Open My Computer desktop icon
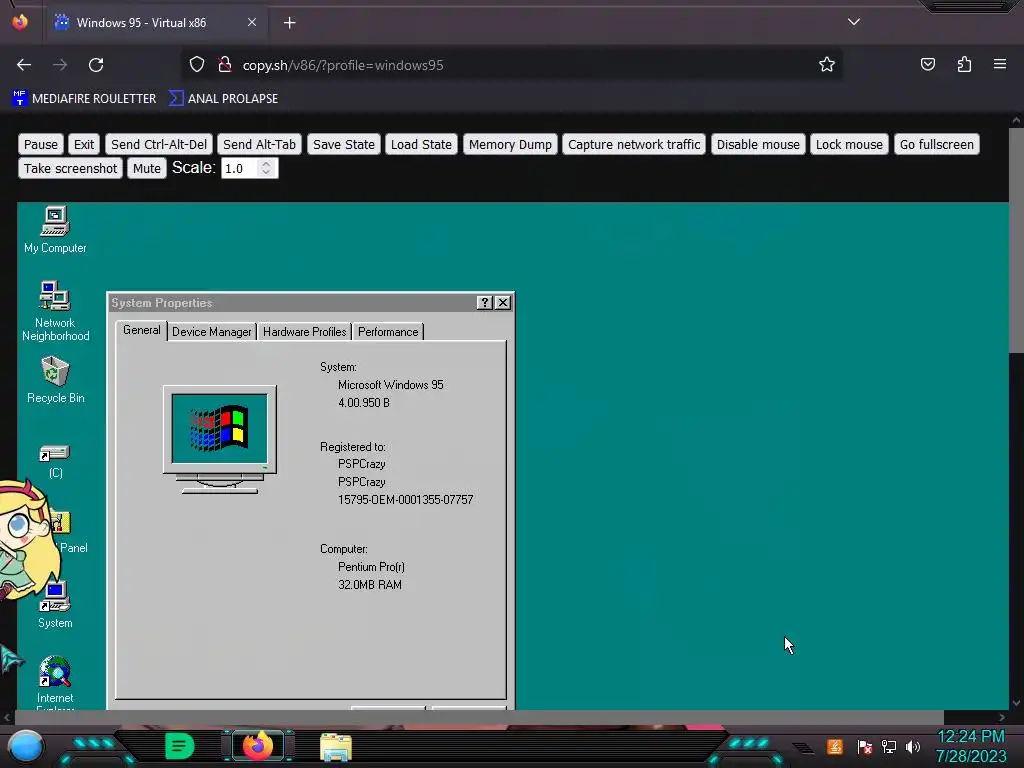This screenshot has height=768, width=1024. 55,229
